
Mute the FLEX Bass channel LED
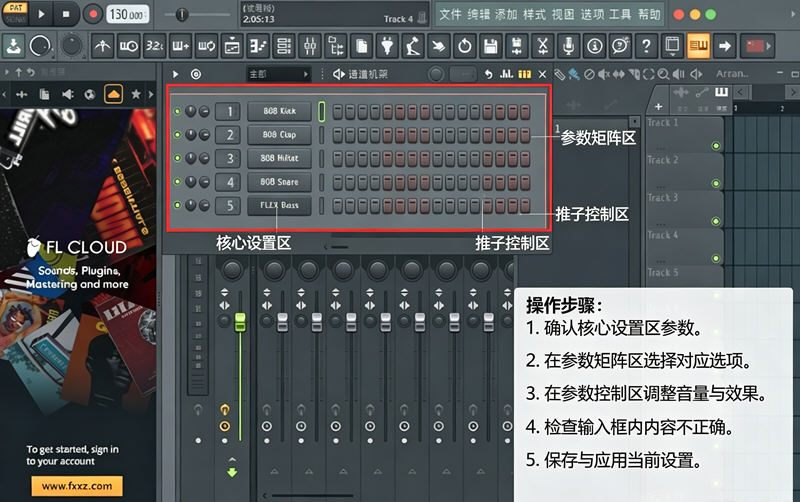[x=177, y=205]
